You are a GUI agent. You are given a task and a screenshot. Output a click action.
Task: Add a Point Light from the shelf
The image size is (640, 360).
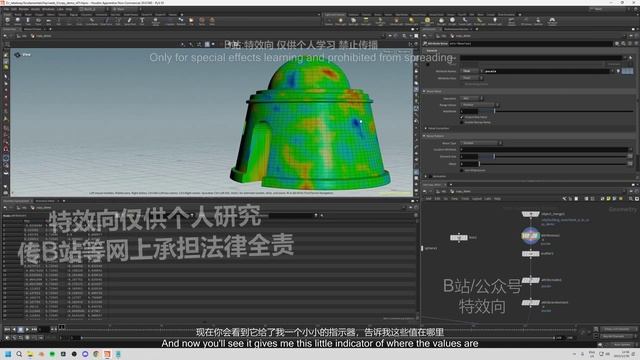click(341, 21)
